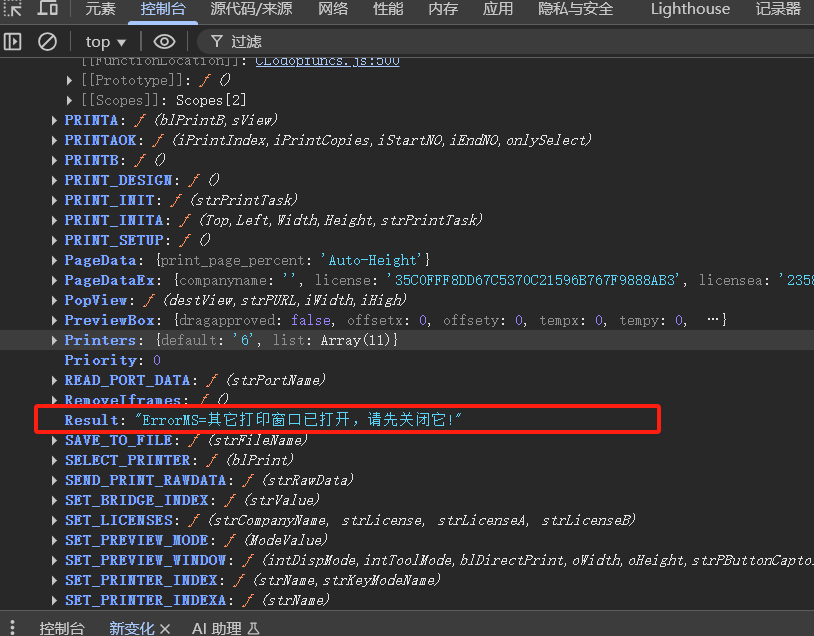Expand the PRINTAOK function property
Image resolution: width=814 pixels, height=636 pixels.
coord(55,140)
